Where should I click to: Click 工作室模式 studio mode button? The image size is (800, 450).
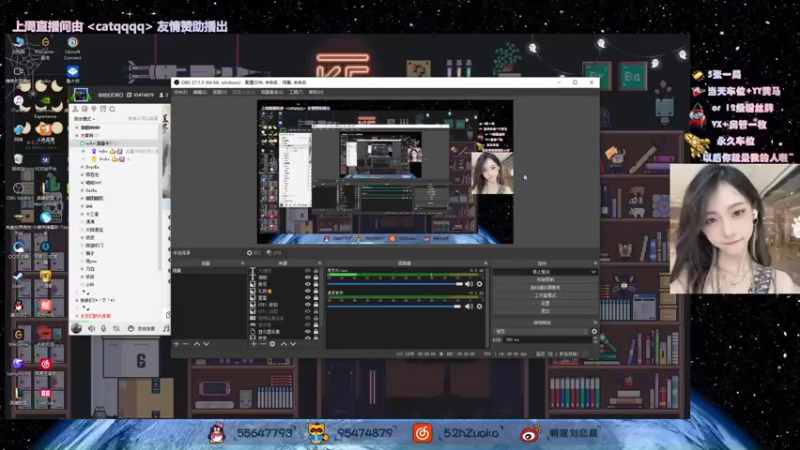[545, 295]
